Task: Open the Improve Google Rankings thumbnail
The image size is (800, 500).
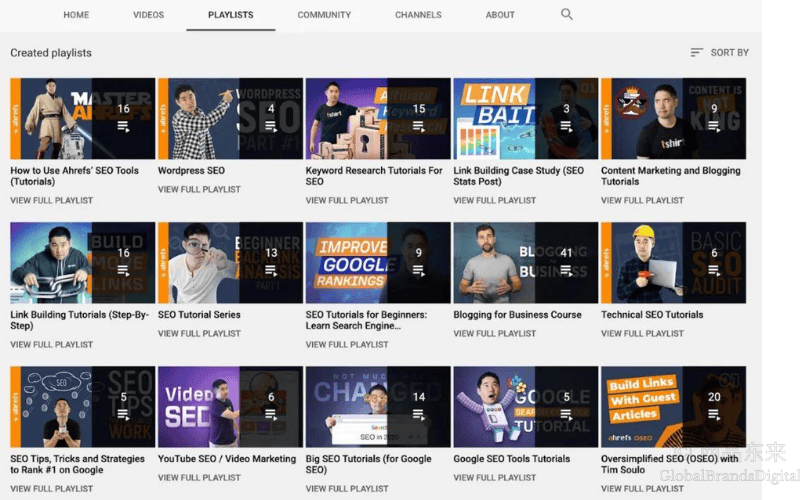Action: 378,263
